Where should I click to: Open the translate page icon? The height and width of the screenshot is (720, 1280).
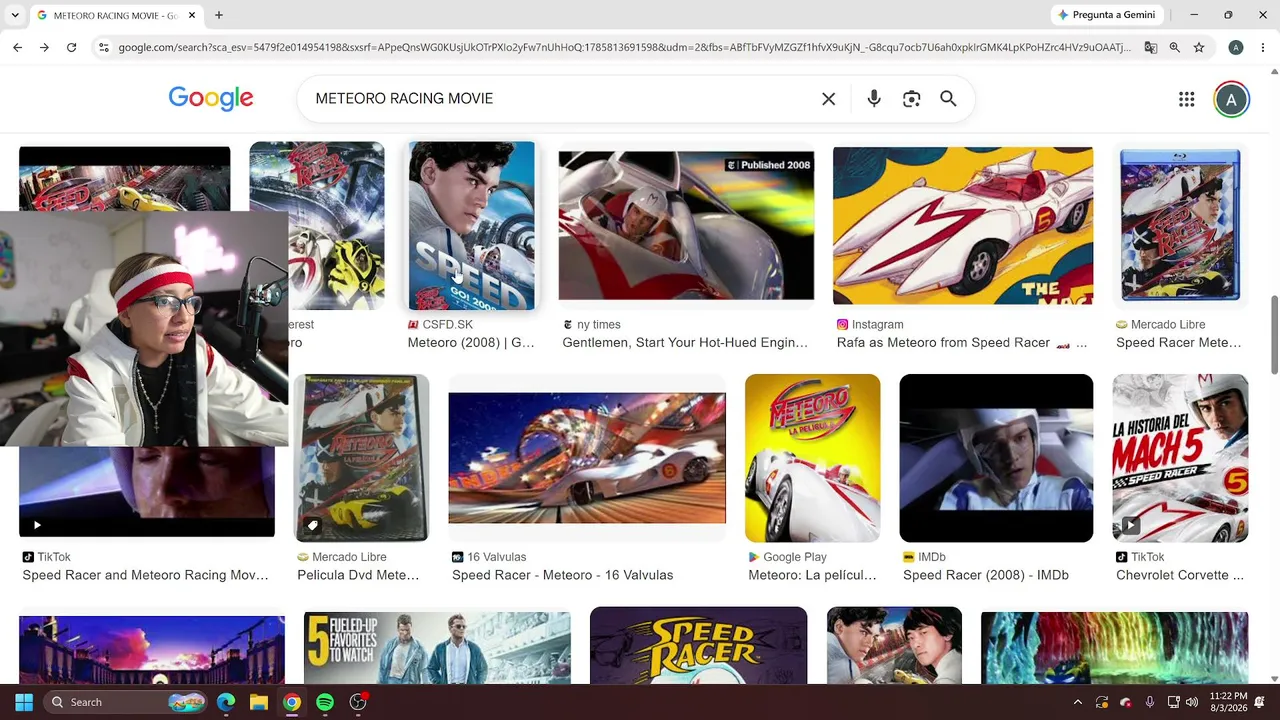[1151, 47]
